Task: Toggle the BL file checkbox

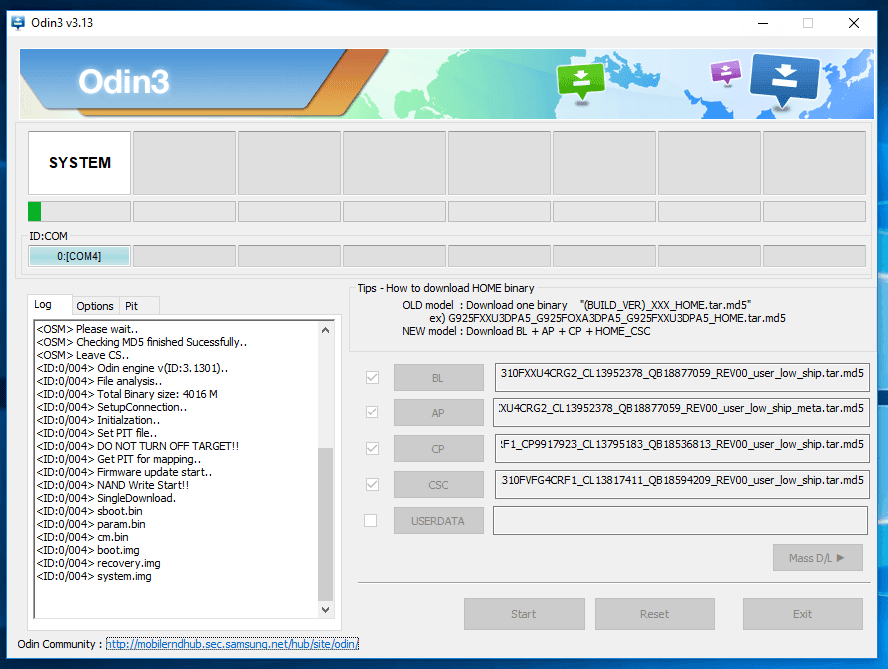Action: [x=372, y=377]
